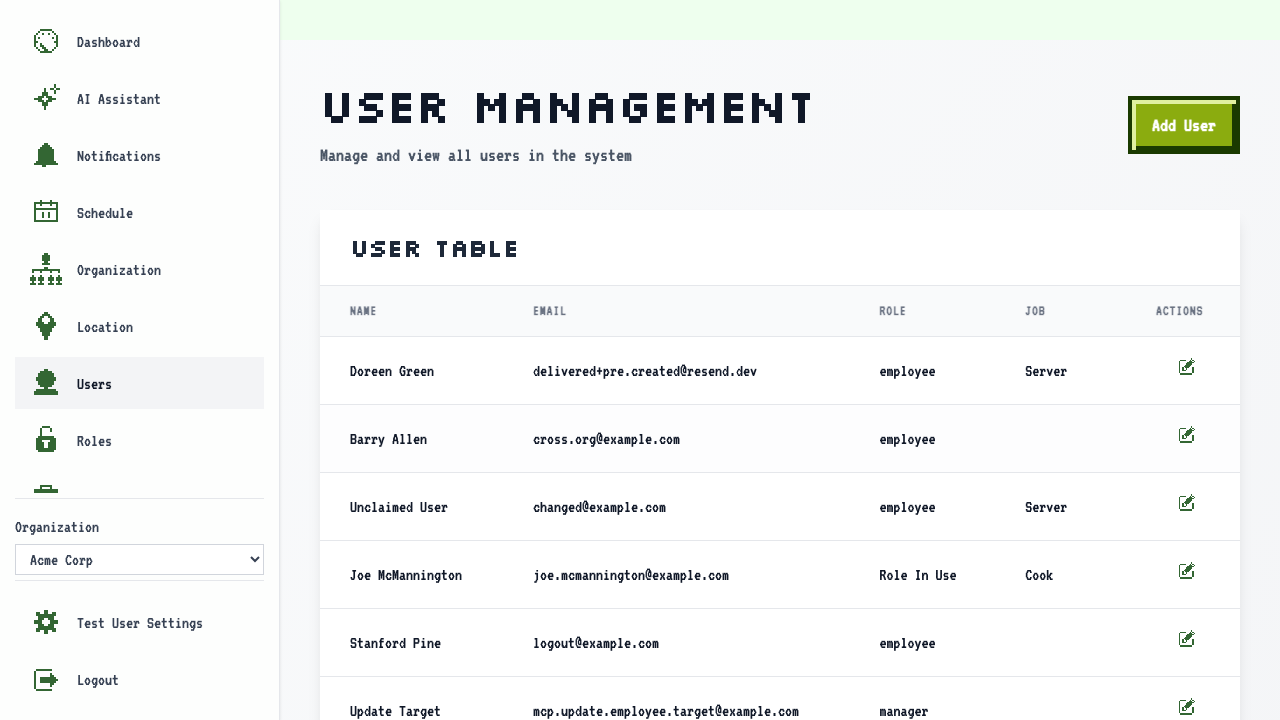Open the Roles page
This screenshot has height=720, width=1280.
click(139, 441)
